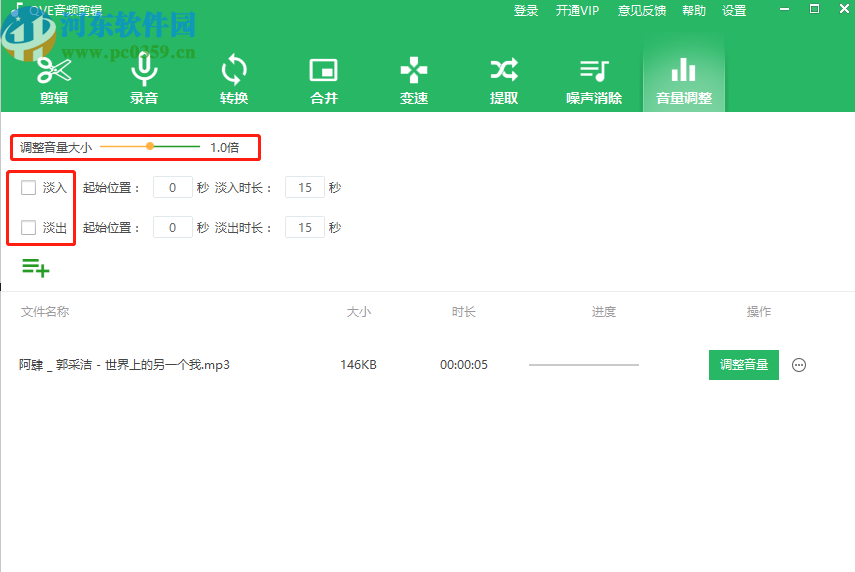Click 登录 login link

[x=526, y=11]
